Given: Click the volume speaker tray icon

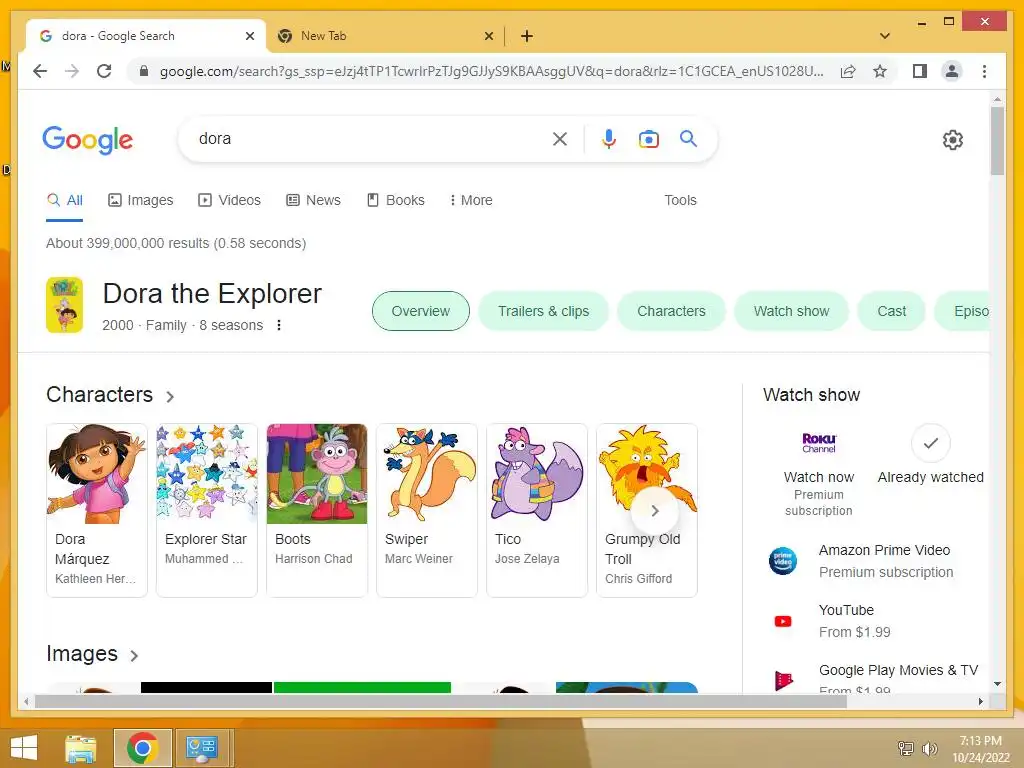Looking at the screenshot, I should coord(929,748).
